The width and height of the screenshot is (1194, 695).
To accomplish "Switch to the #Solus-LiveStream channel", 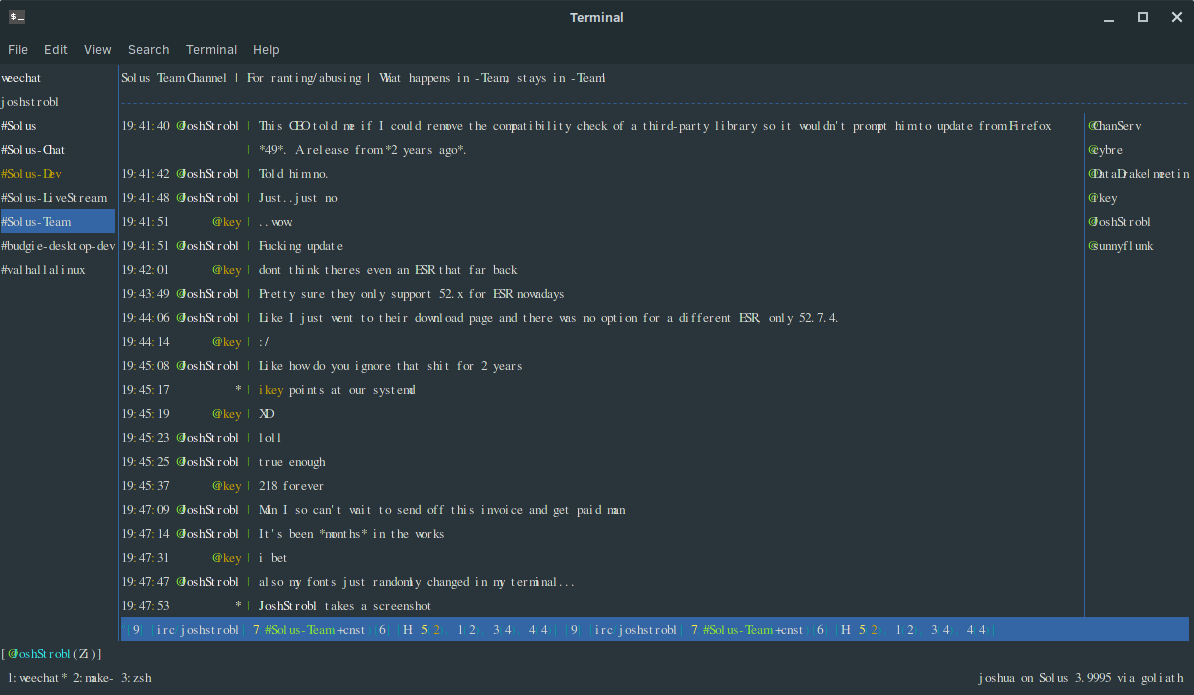I will coord(54,198).
